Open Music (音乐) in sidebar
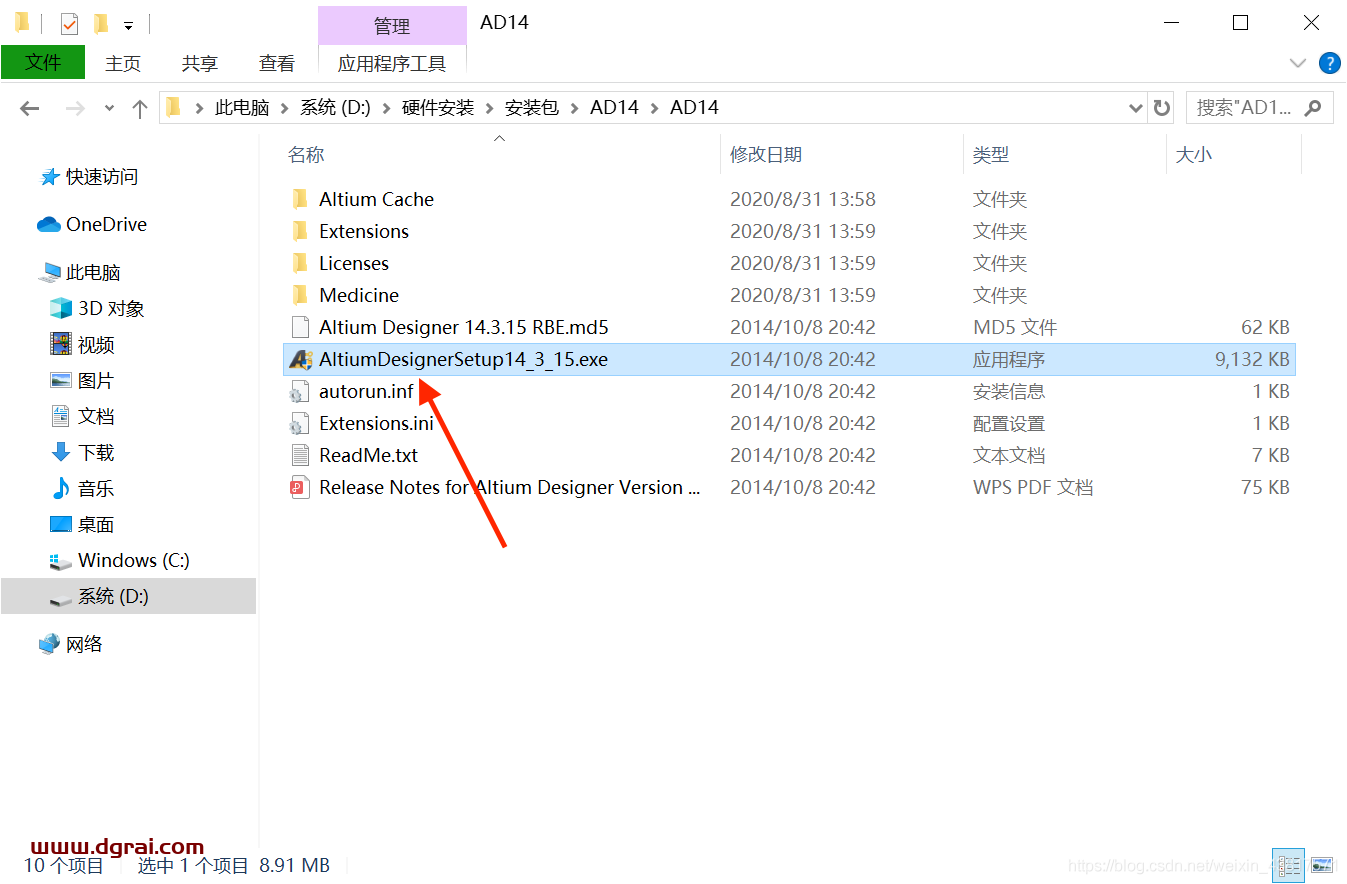1347x884 pixels. click(x=83, y=488)
